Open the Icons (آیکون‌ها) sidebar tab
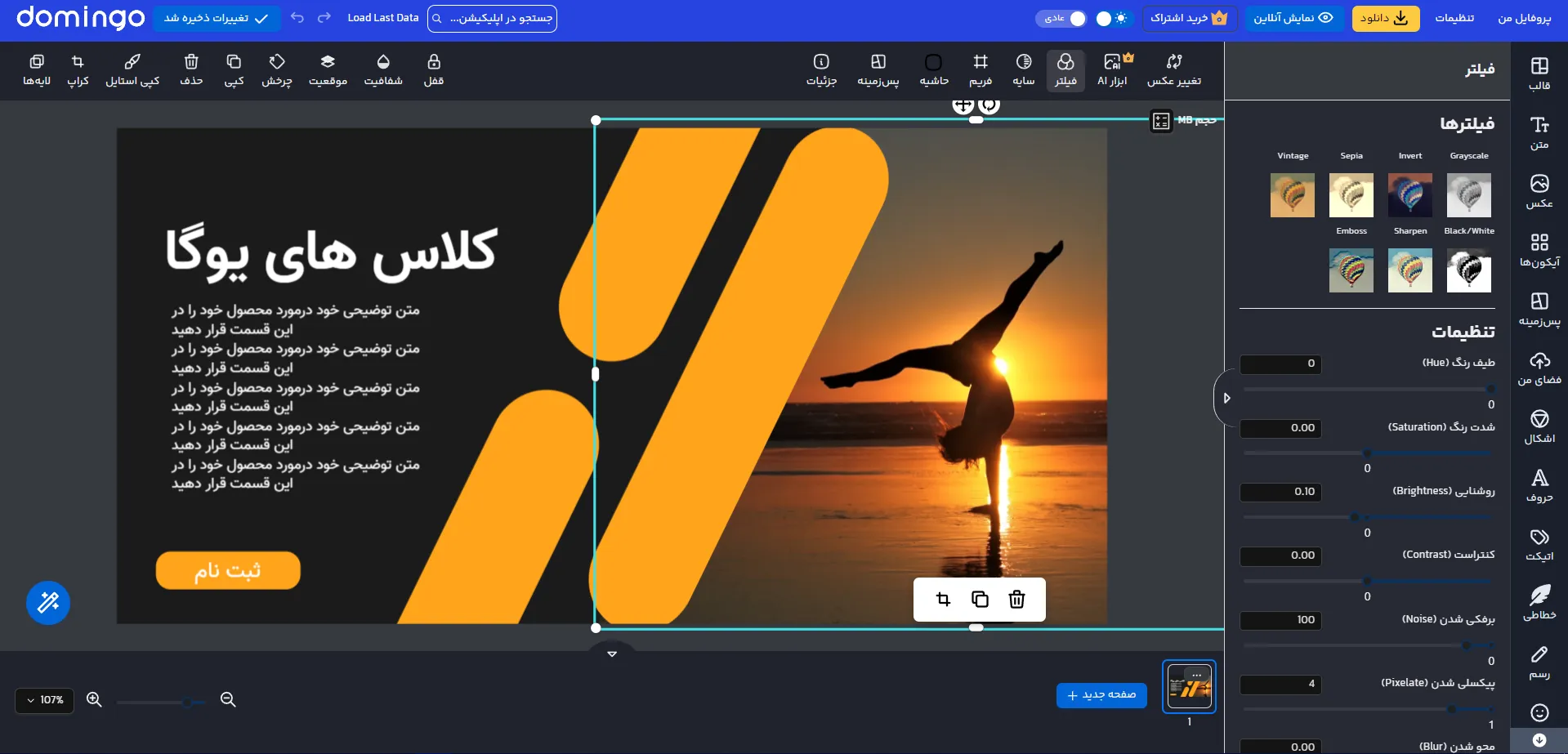The height and width of the screenshot is (754, 1568). pos(1539,250)
